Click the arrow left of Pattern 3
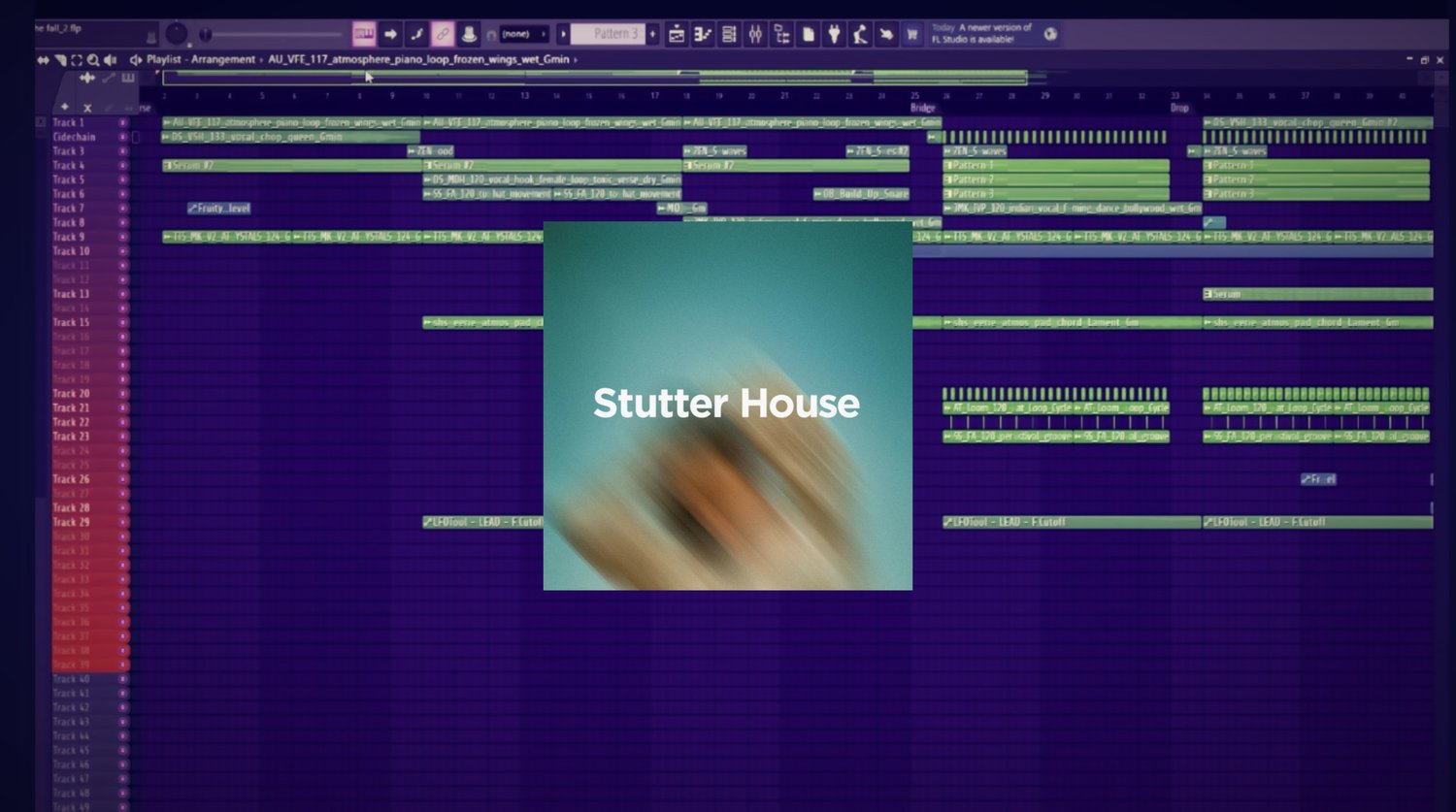The image size is (1456, 812). point(563,34)
